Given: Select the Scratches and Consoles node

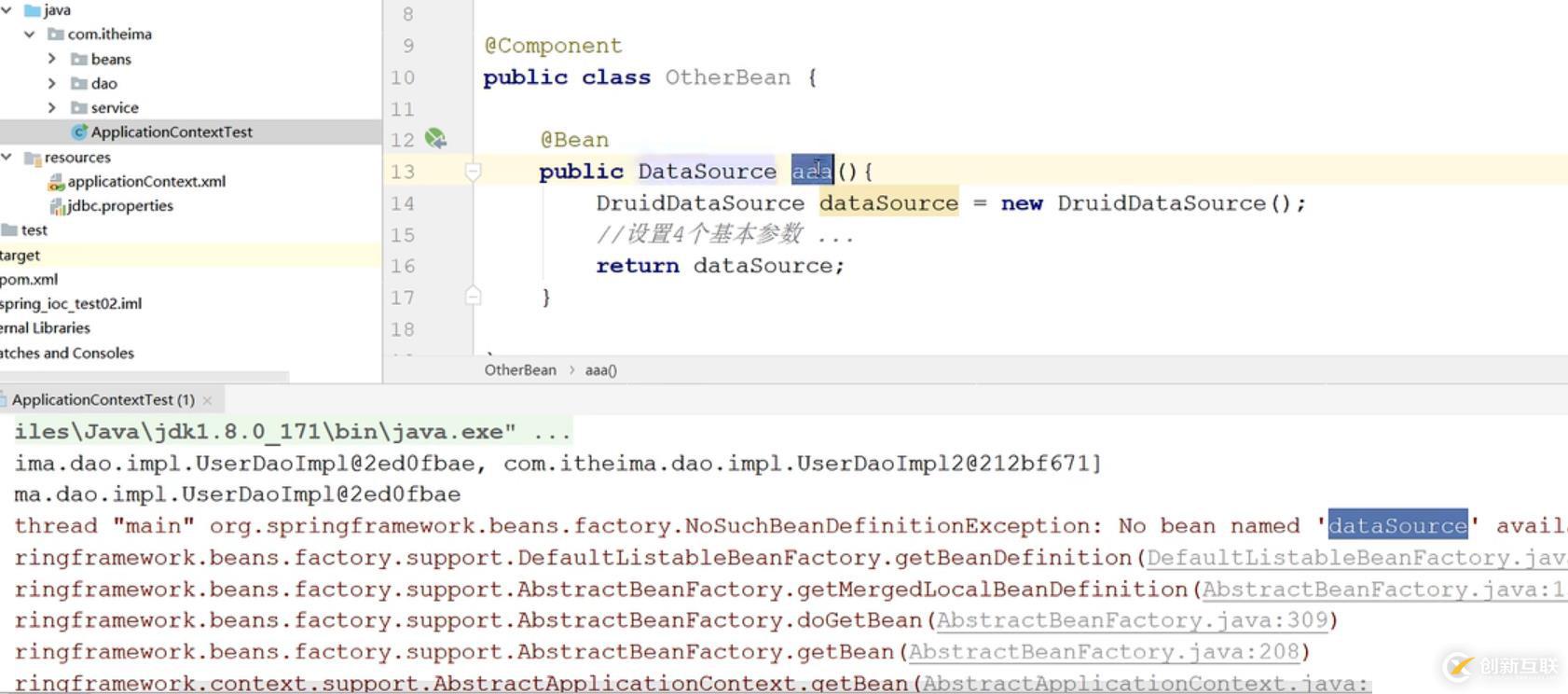Looking at the screenshot, I should [x=67, y=354].
